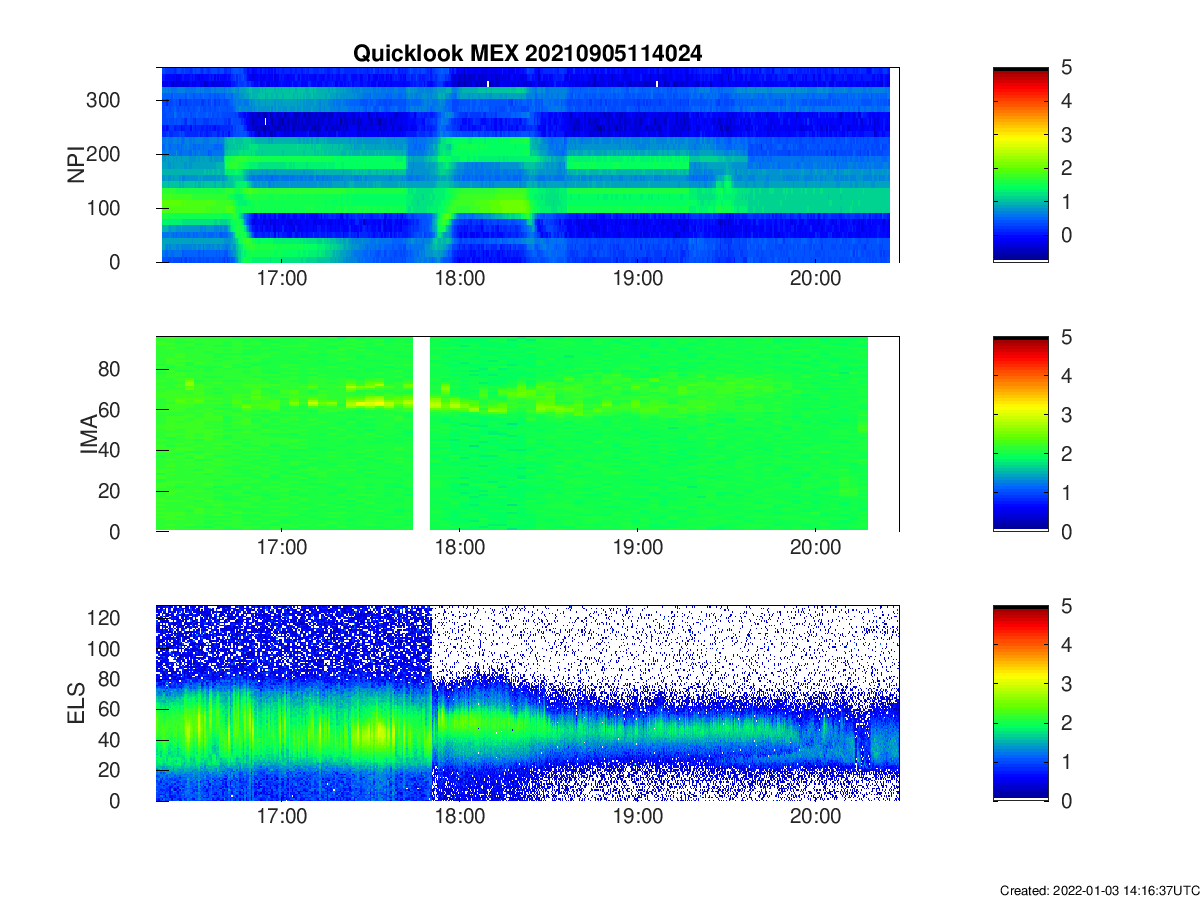Screen dimensions: 1200x900
Task: Click the 20:00 label under NPI panel
Action: point(815,278)
